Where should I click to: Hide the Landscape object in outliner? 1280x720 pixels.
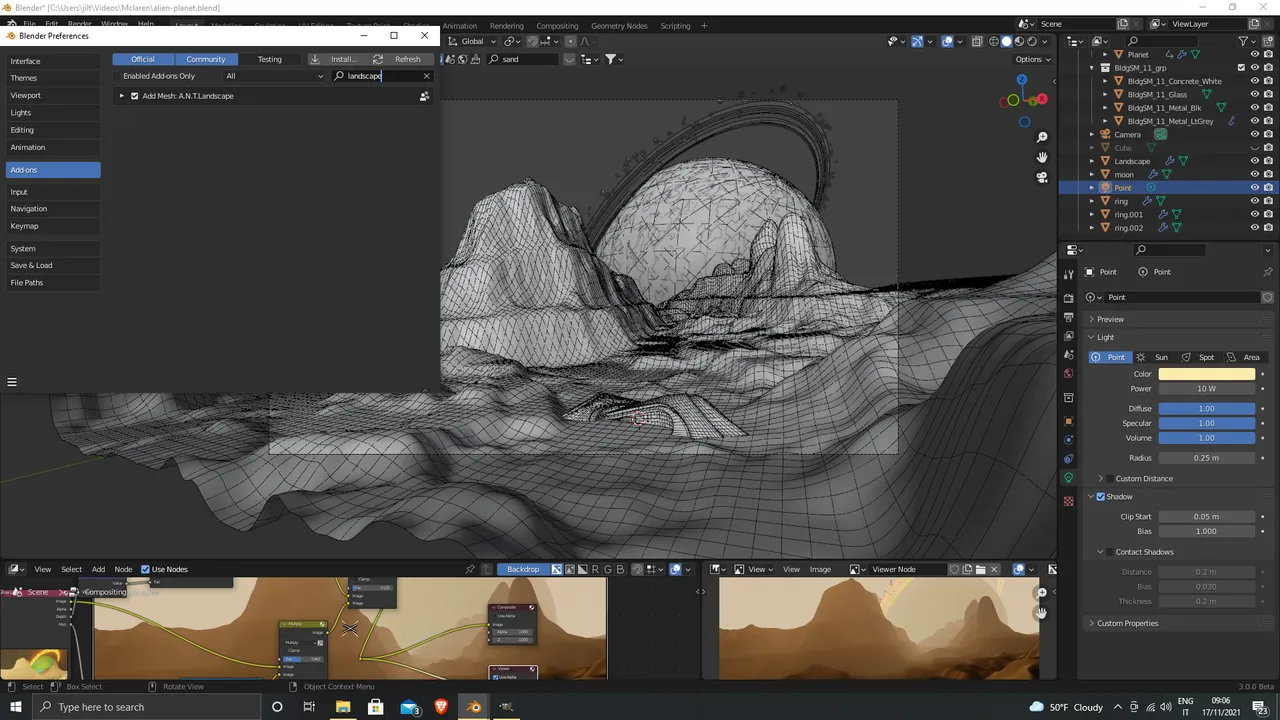(1255, 161)
